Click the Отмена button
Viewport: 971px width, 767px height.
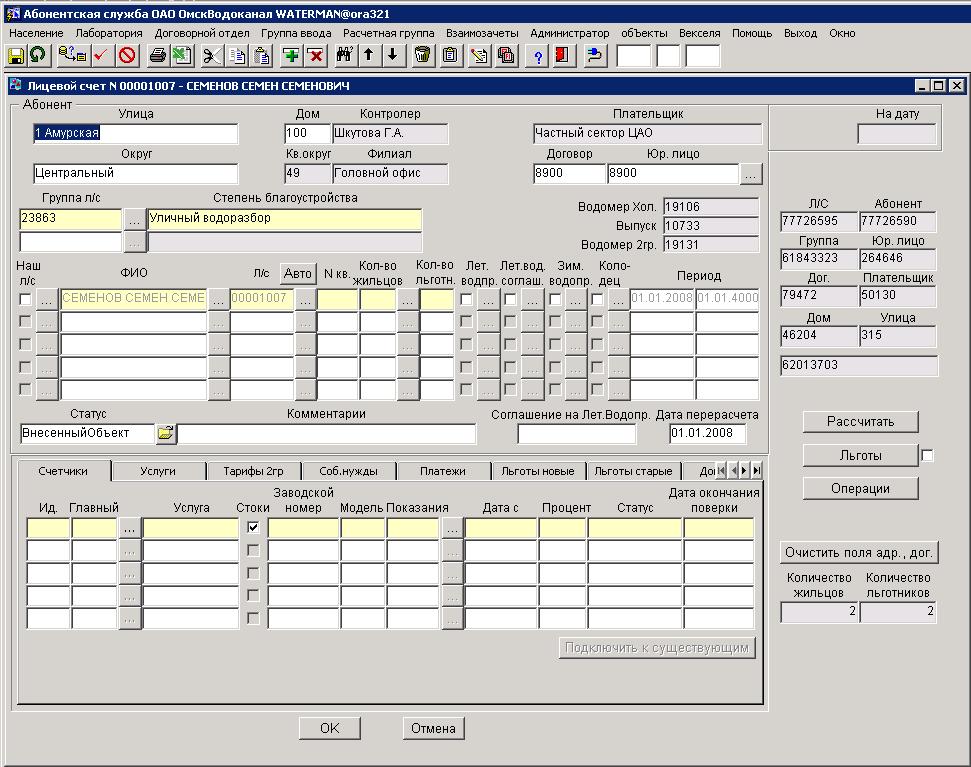(433, 729)
